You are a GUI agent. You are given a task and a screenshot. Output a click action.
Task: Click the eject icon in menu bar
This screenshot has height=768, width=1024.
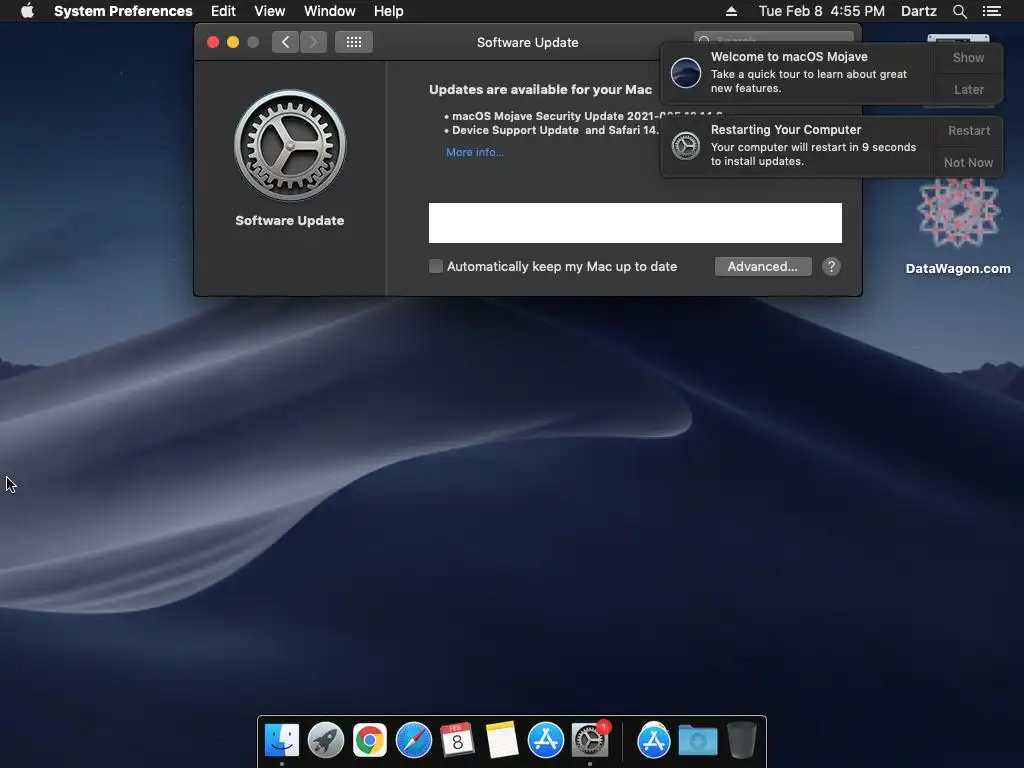[x=731, y=11]
